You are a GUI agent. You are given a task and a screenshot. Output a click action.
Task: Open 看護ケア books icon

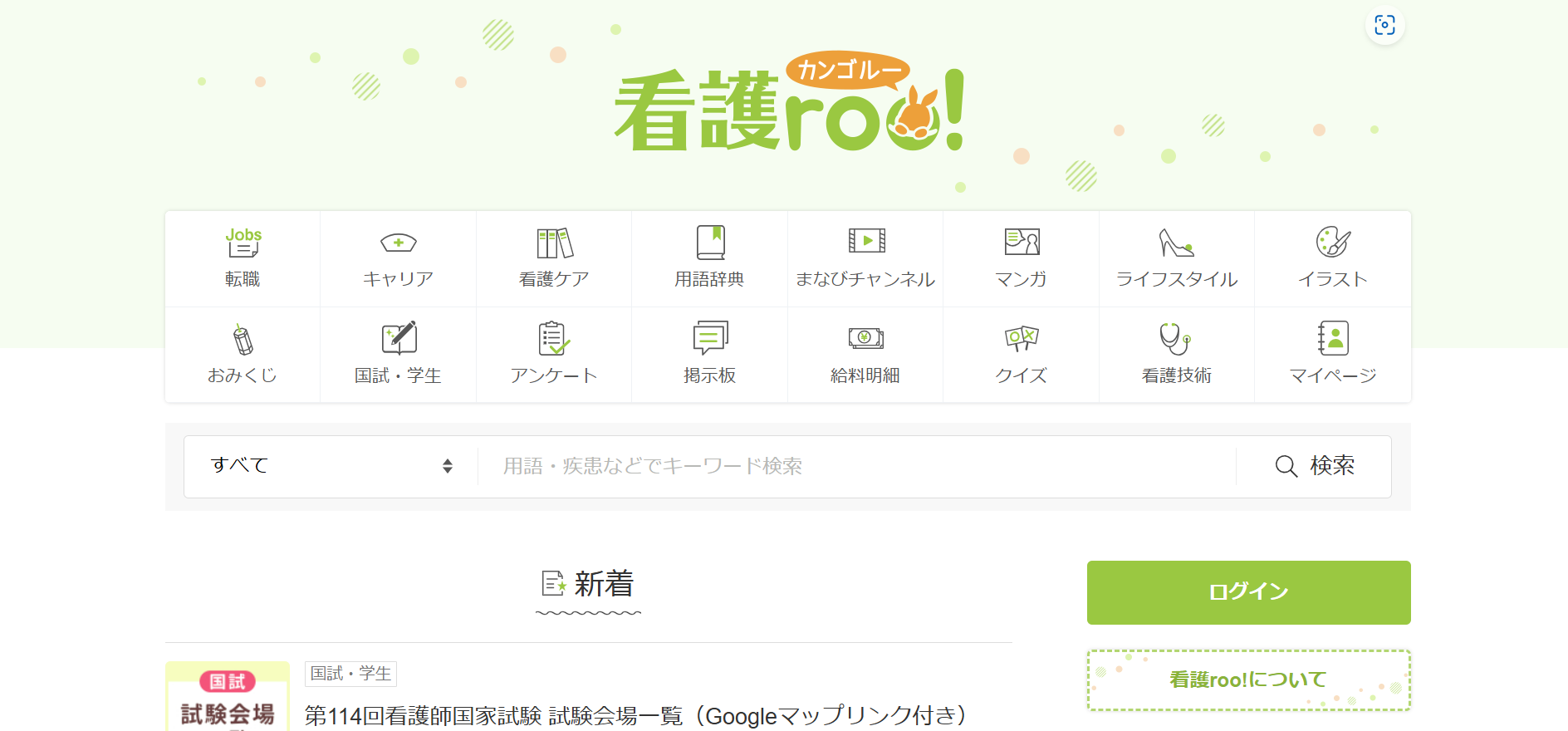[x=554, y=243]
